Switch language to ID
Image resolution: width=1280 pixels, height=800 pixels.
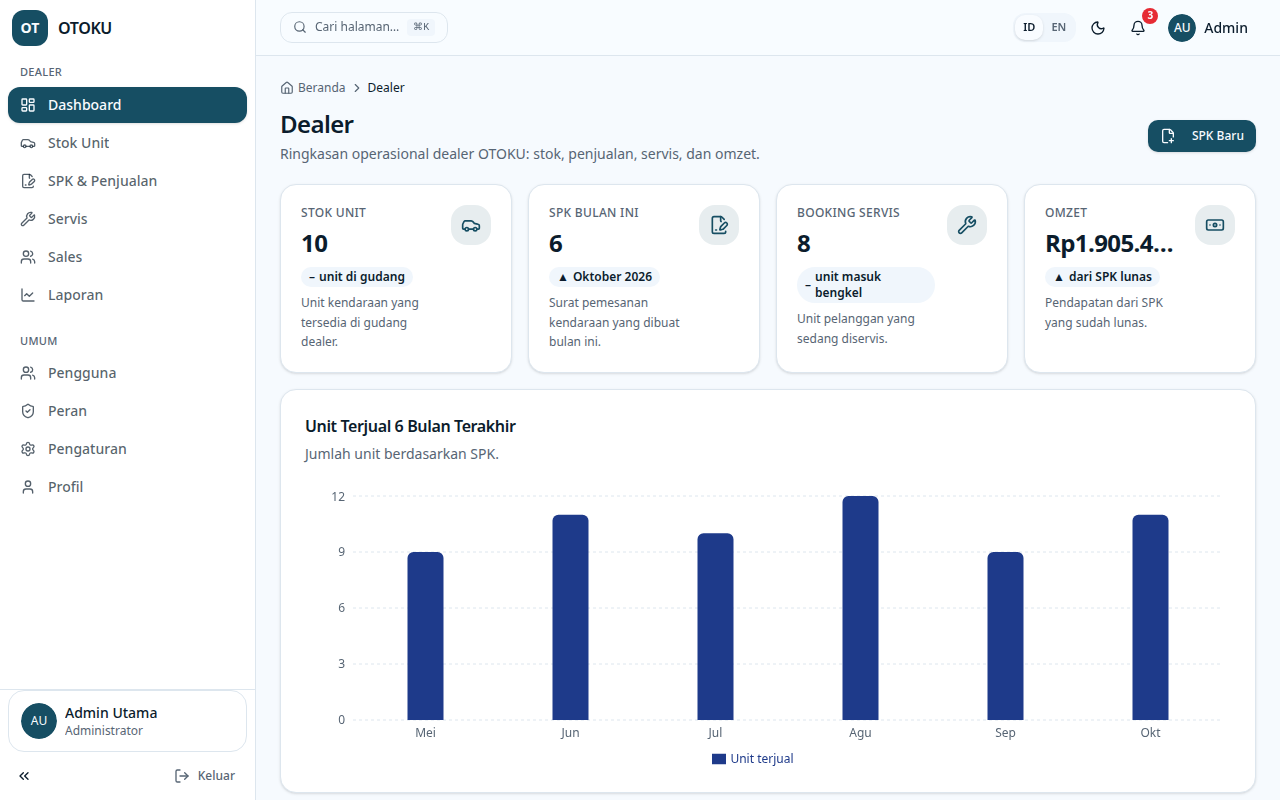coord(1029,28)
